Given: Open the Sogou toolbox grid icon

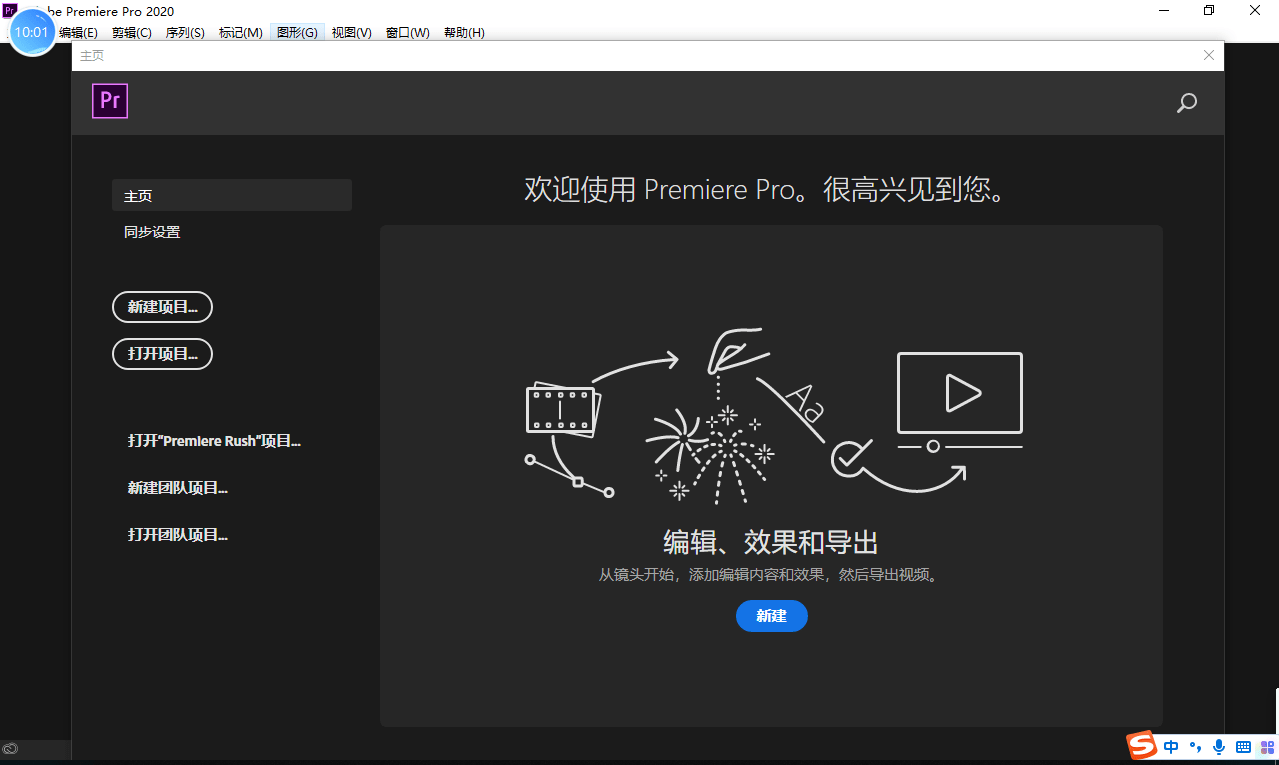Looking at the screenshot, I should pos(1266,747).
